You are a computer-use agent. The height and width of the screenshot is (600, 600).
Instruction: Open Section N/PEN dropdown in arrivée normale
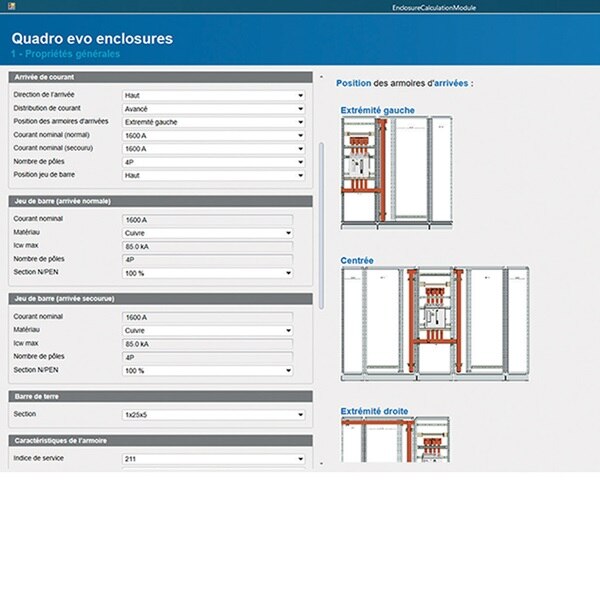click(x=208, y=273)
